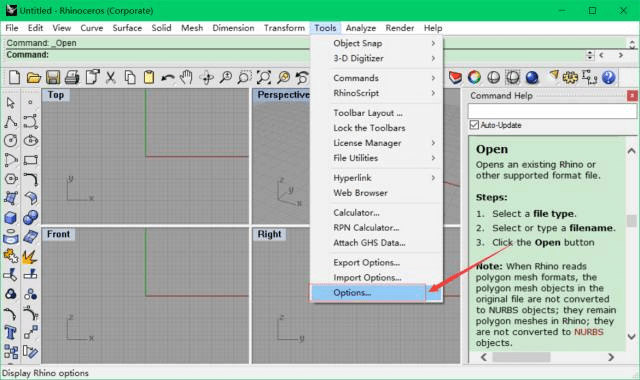640x380 pixels.
Task: Open Layers with the red layer icon
Action: coord(455,77)
